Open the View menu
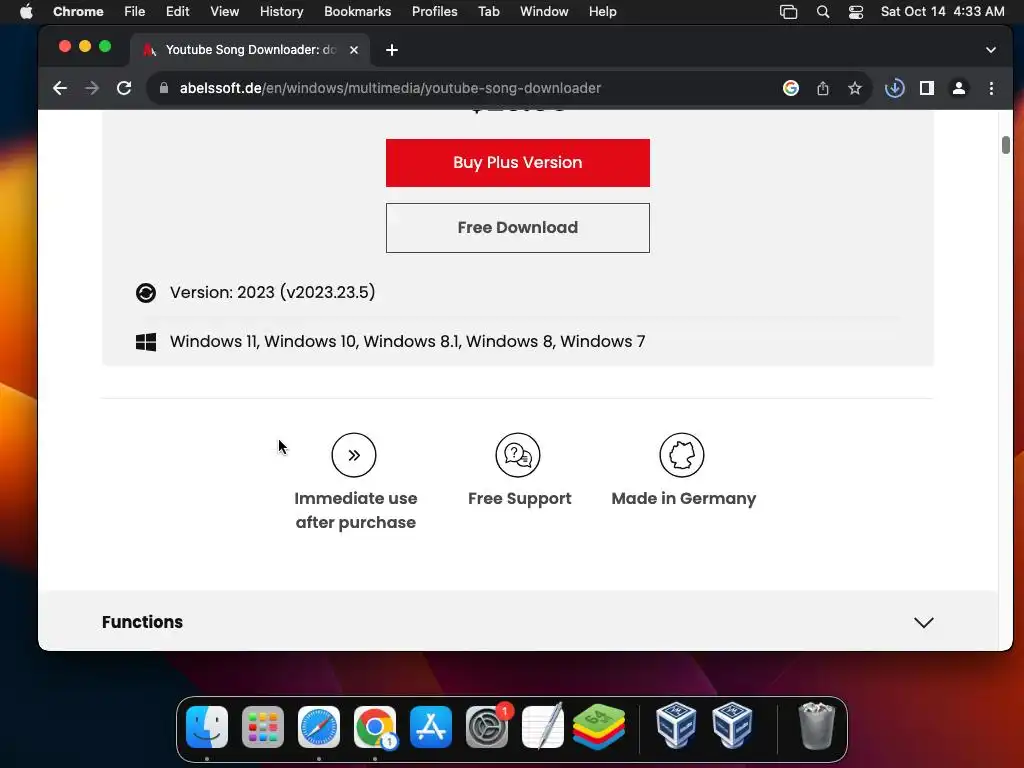This screenshot has width=1024, height=768. pos(225,12)
